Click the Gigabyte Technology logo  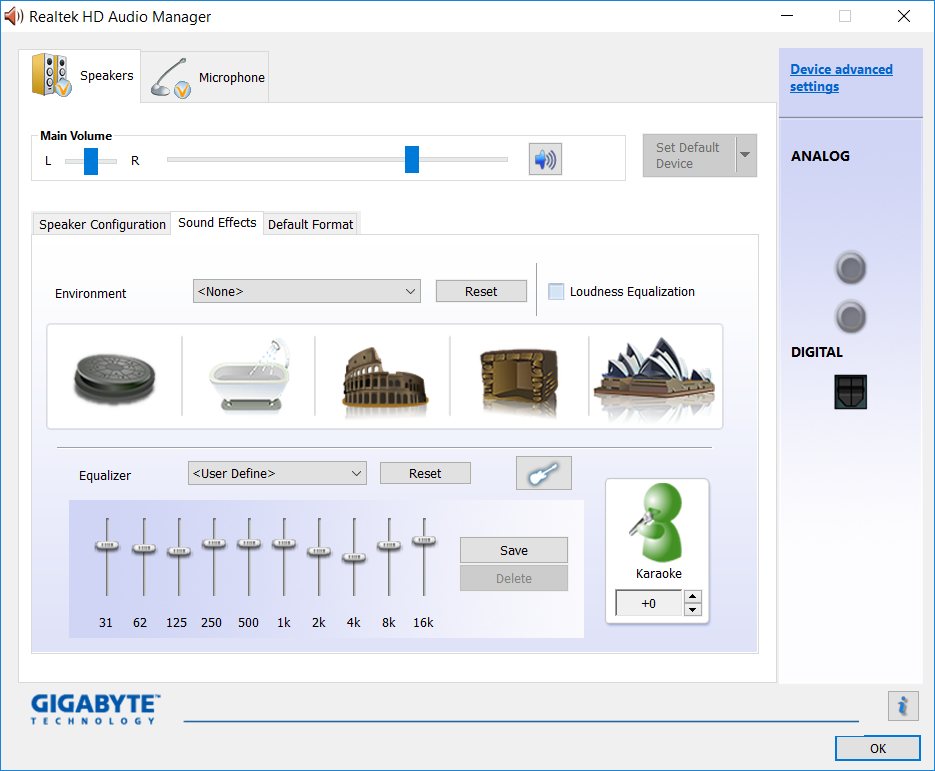point(95,708)
